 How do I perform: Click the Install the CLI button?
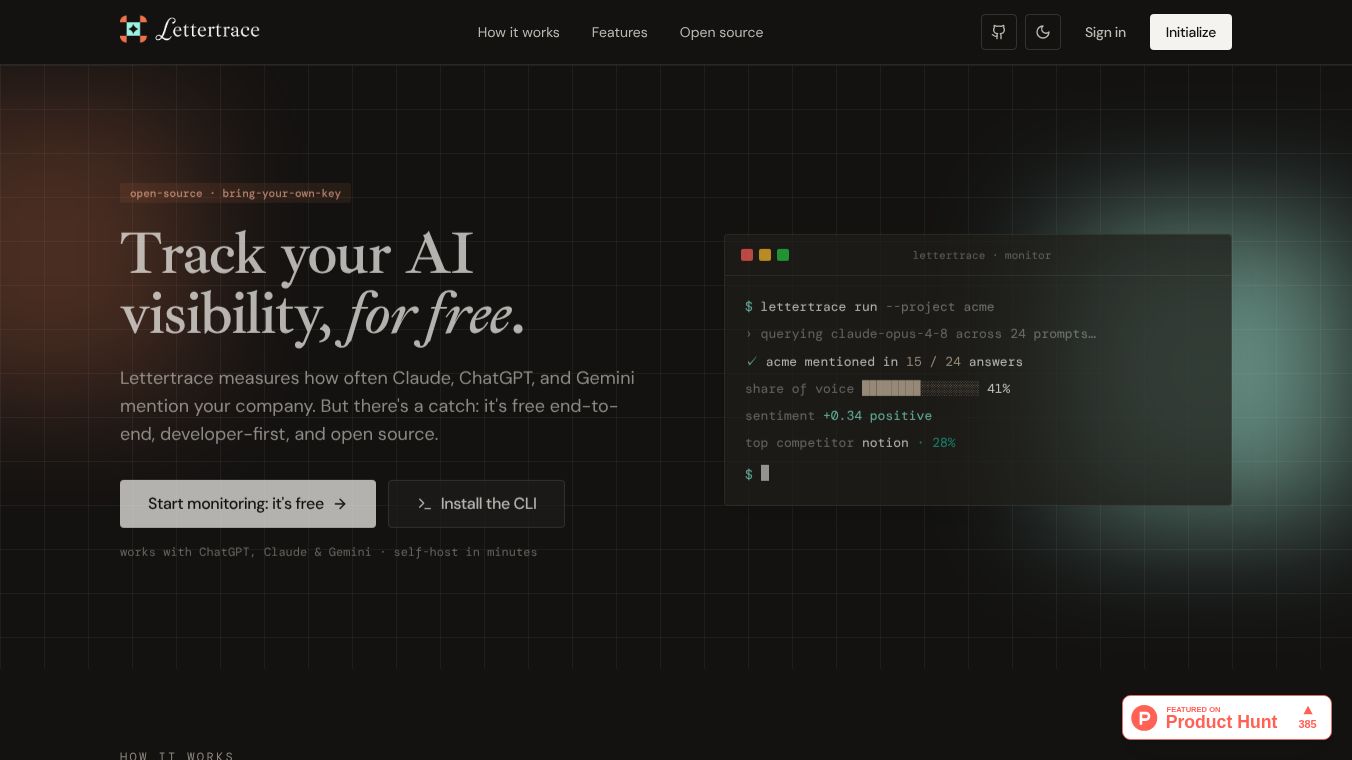tap(476, 504)
